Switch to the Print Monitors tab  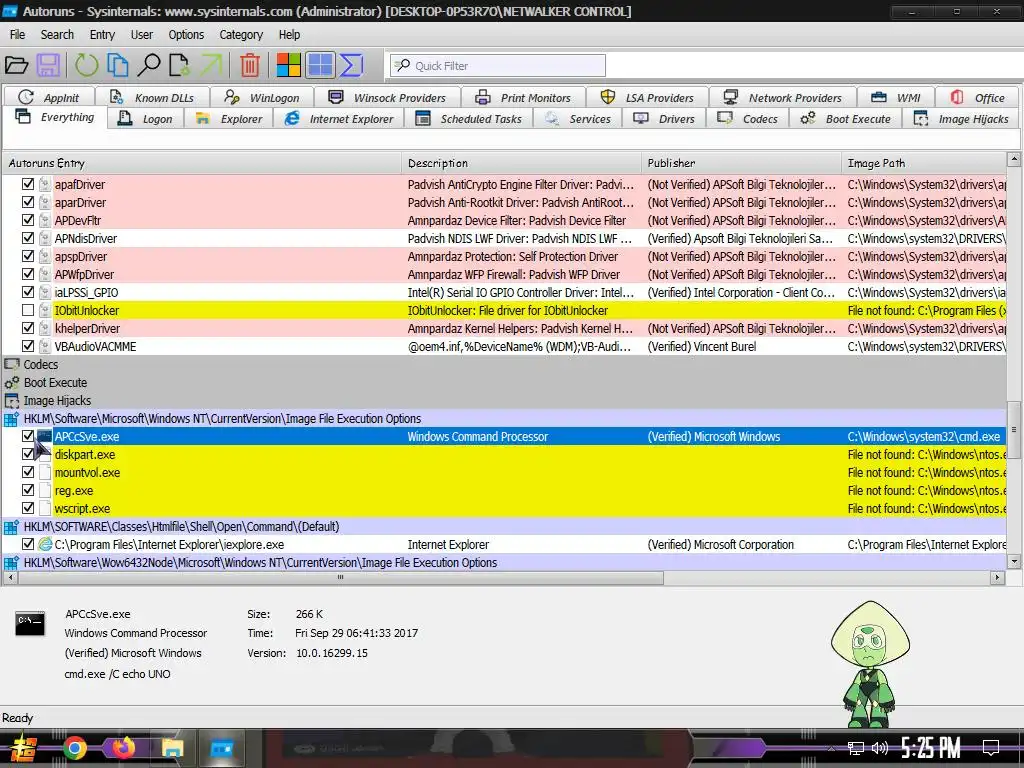(523, 97)
